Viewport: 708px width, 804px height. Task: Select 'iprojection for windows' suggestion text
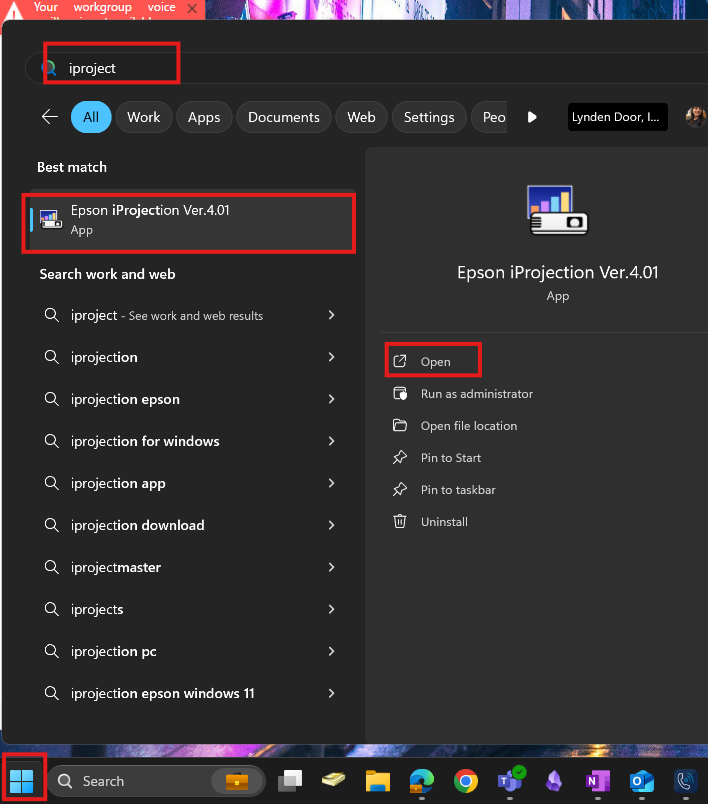(x=145, y=441)
